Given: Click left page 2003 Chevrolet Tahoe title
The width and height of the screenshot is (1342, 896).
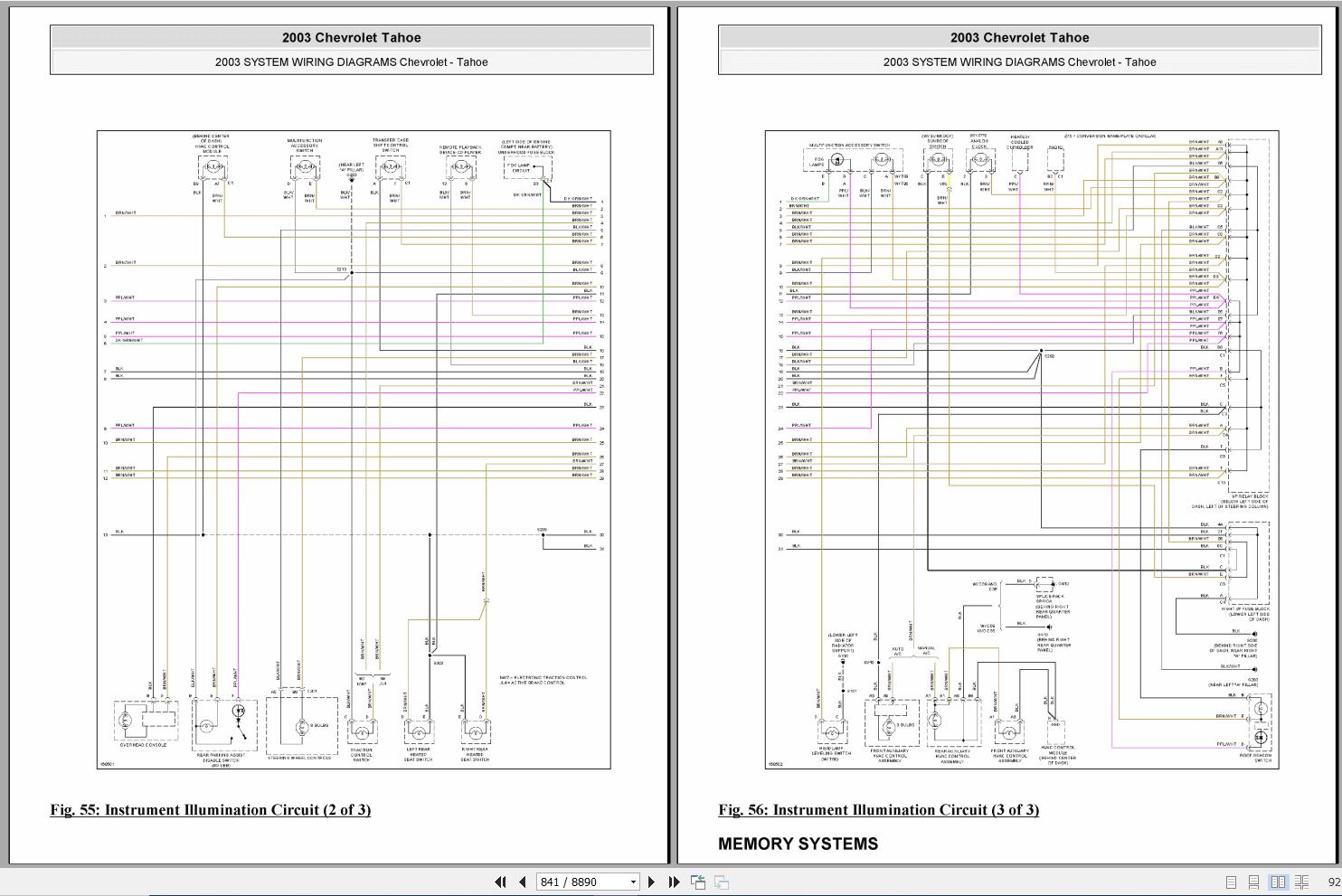Looking at the screenshot, I should [351, 38].
